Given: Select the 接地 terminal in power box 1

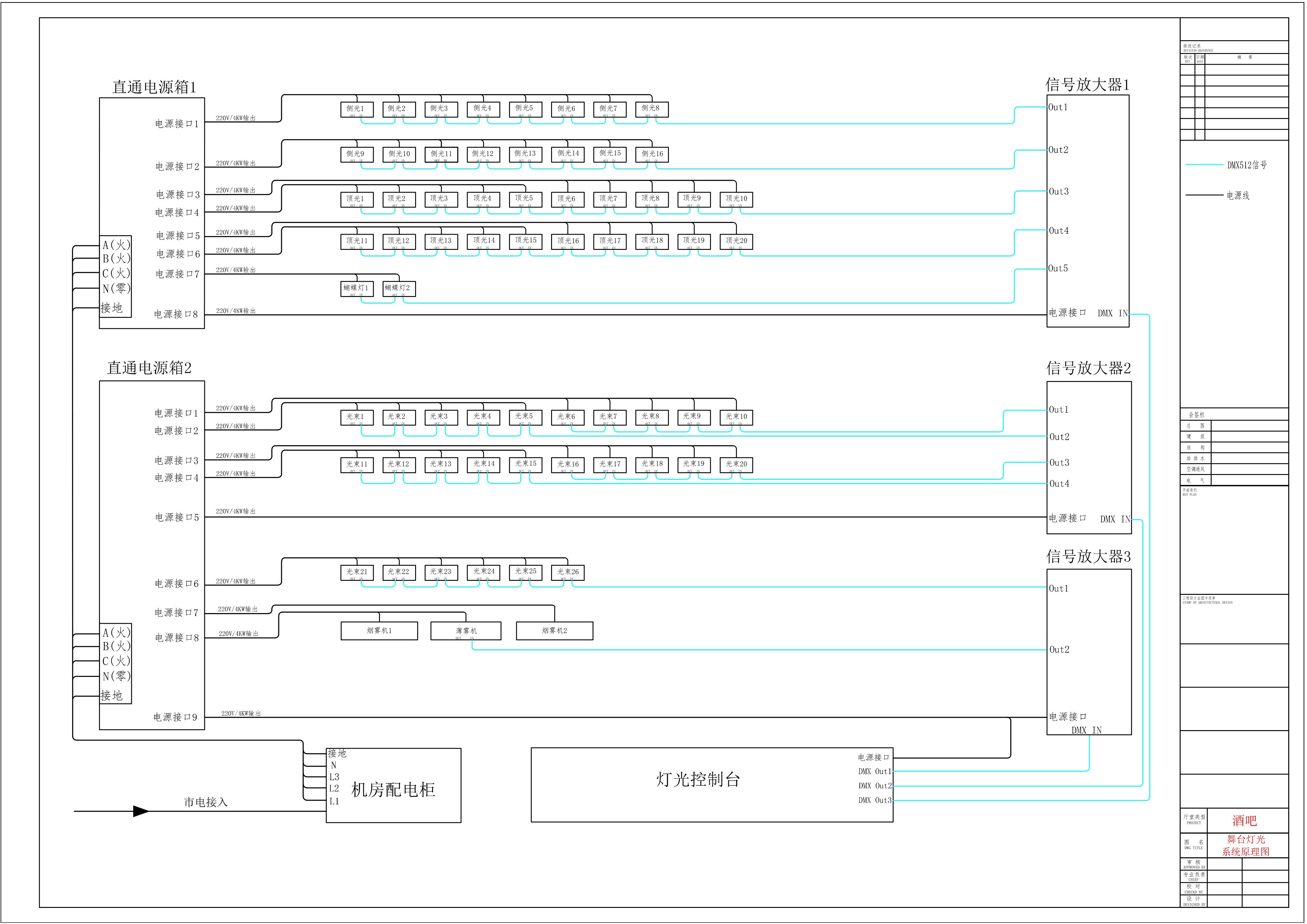Looking at the screenshot, I should click(112, 308).
